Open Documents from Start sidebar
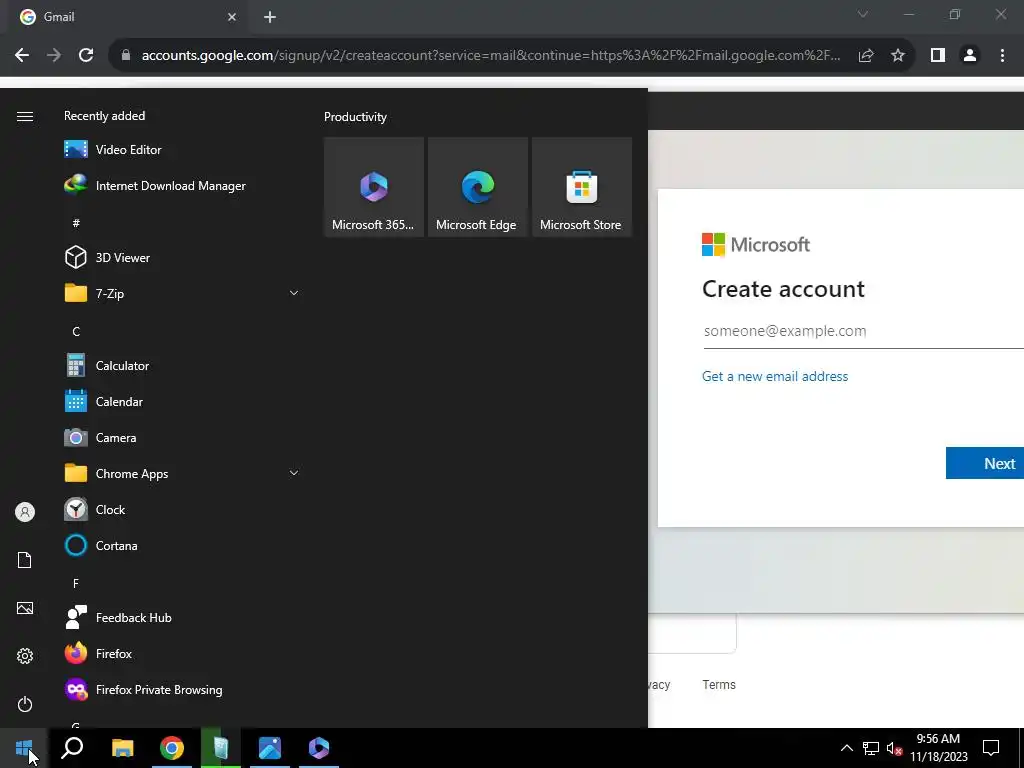The height and width of the screenshot is (768, 1024). pyautogui.click(x=25, y=560)
